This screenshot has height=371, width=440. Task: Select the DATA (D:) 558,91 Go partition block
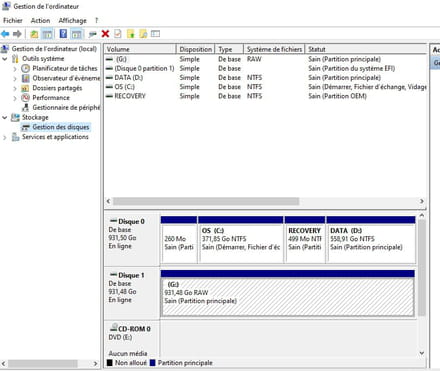371,240
